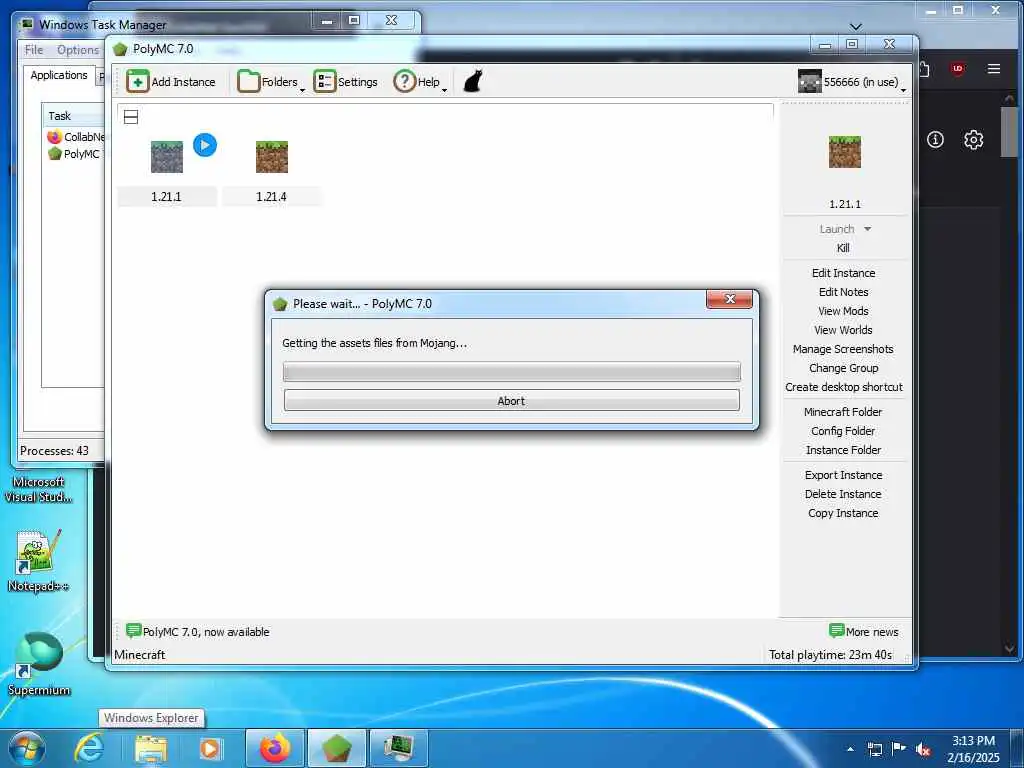The width and height of the screenshot is (1024, 768).
Task: Sort by the Task column header
Action: click(73, 116)
